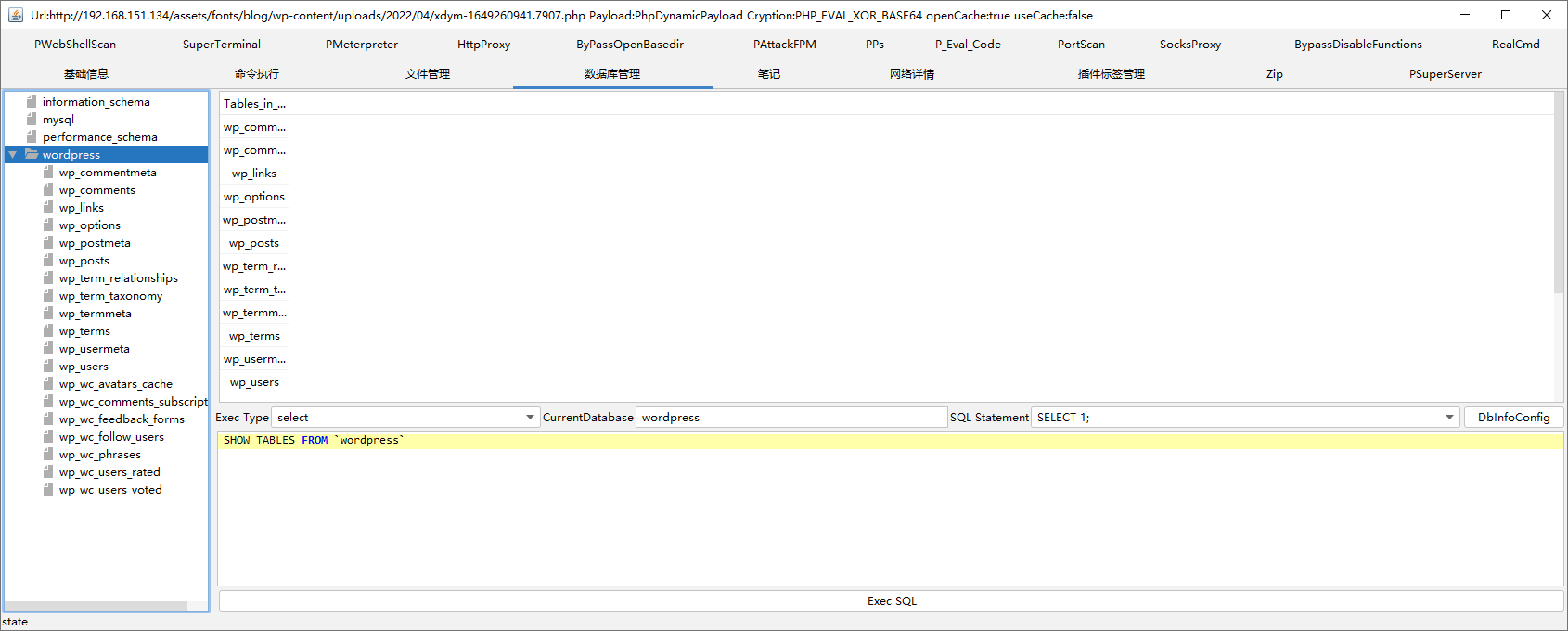Open the 文件管理 tab
The width and height of the screenshot is (1568, 631).
[x=428, y=74]
